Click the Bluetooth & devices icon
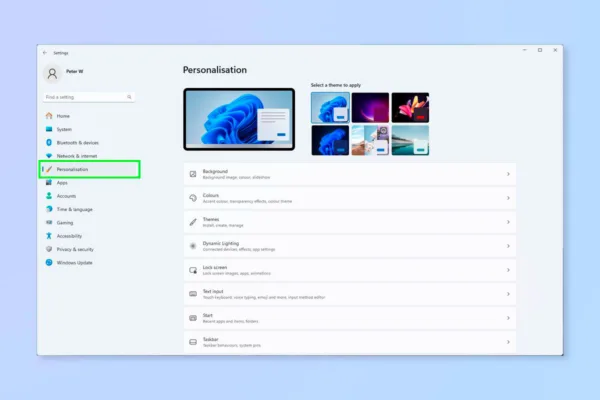This screenshot has height=400, width=600. tap(49, 142)
